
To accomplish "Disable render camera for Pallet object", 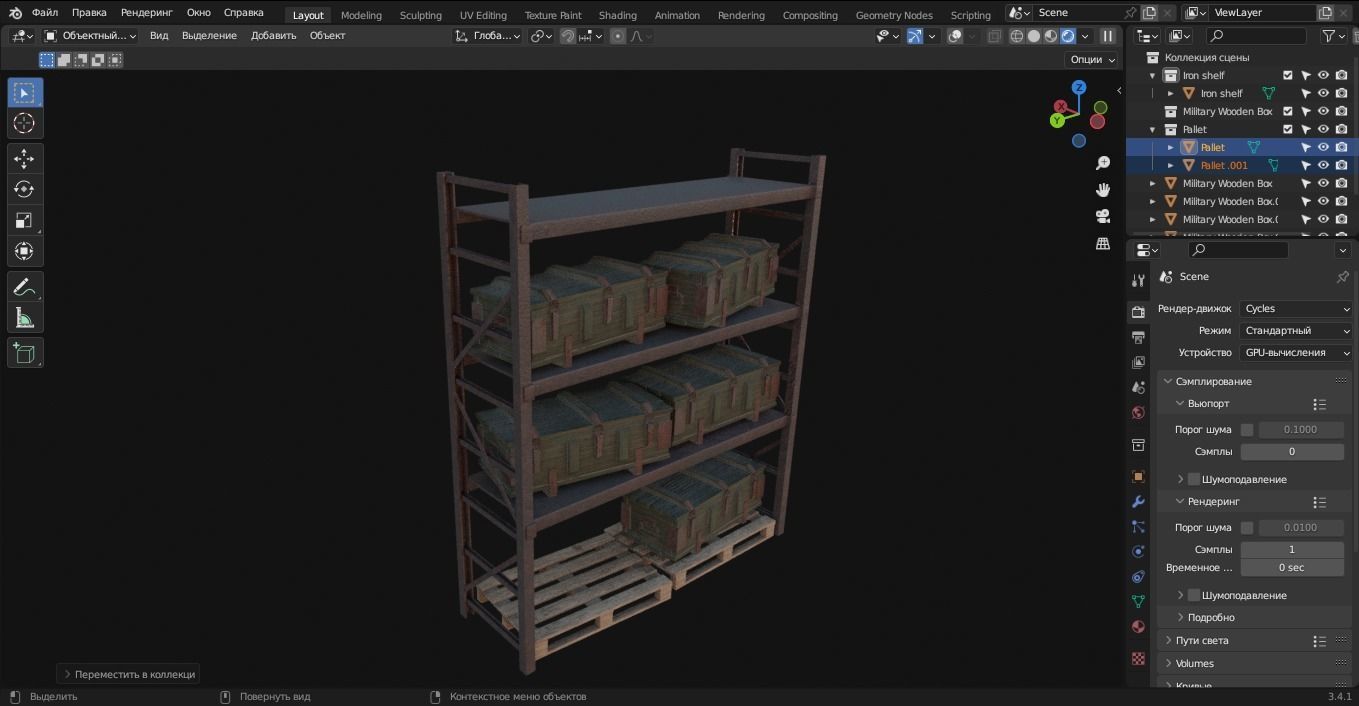I will point(1342,147).
